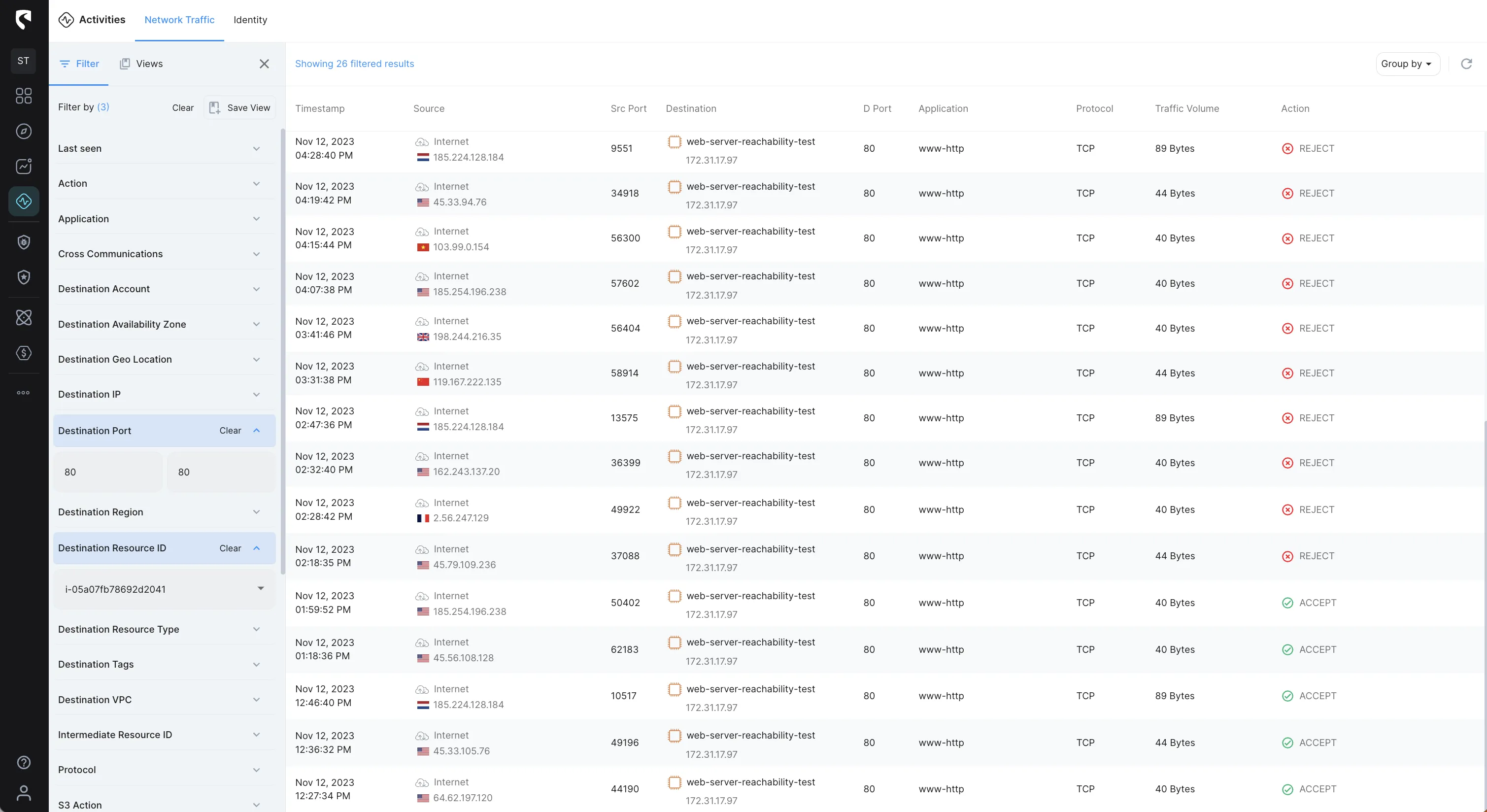Click the Showing 26 filtered results link

pos(354,64)
